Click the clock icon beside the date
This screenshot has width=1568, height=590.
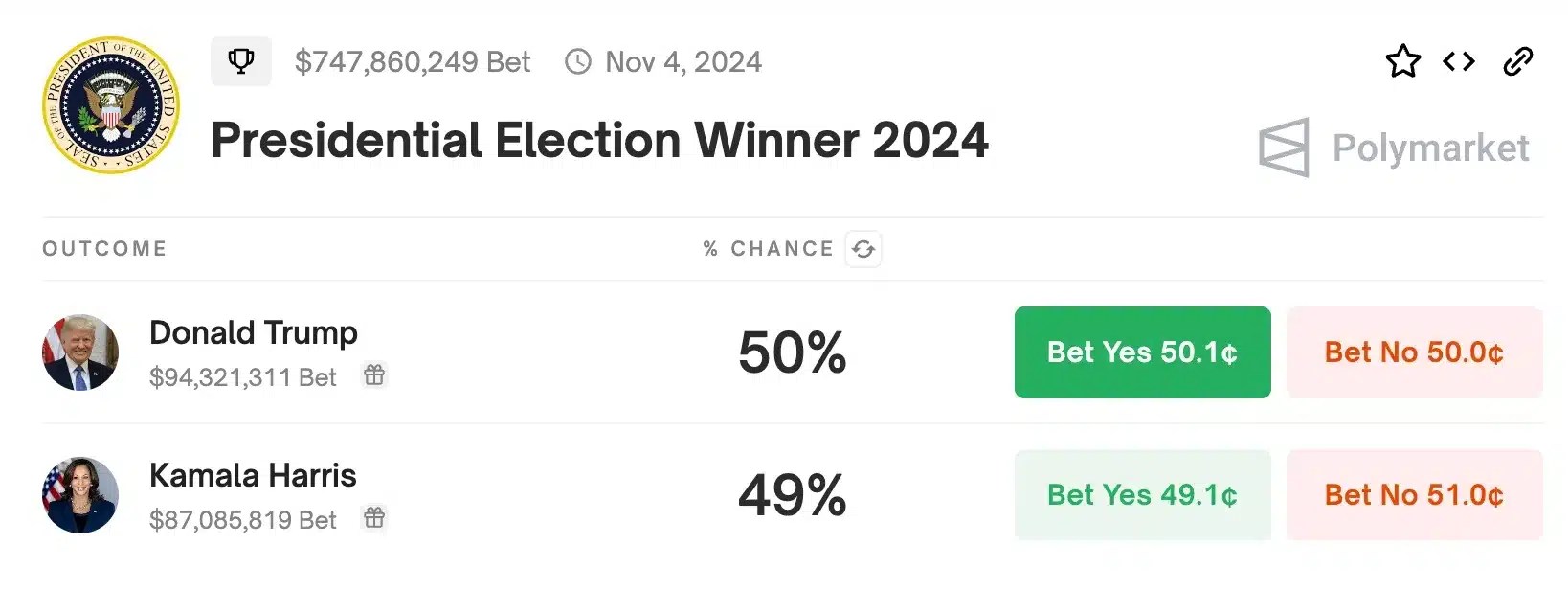click(x=578, y=62)
